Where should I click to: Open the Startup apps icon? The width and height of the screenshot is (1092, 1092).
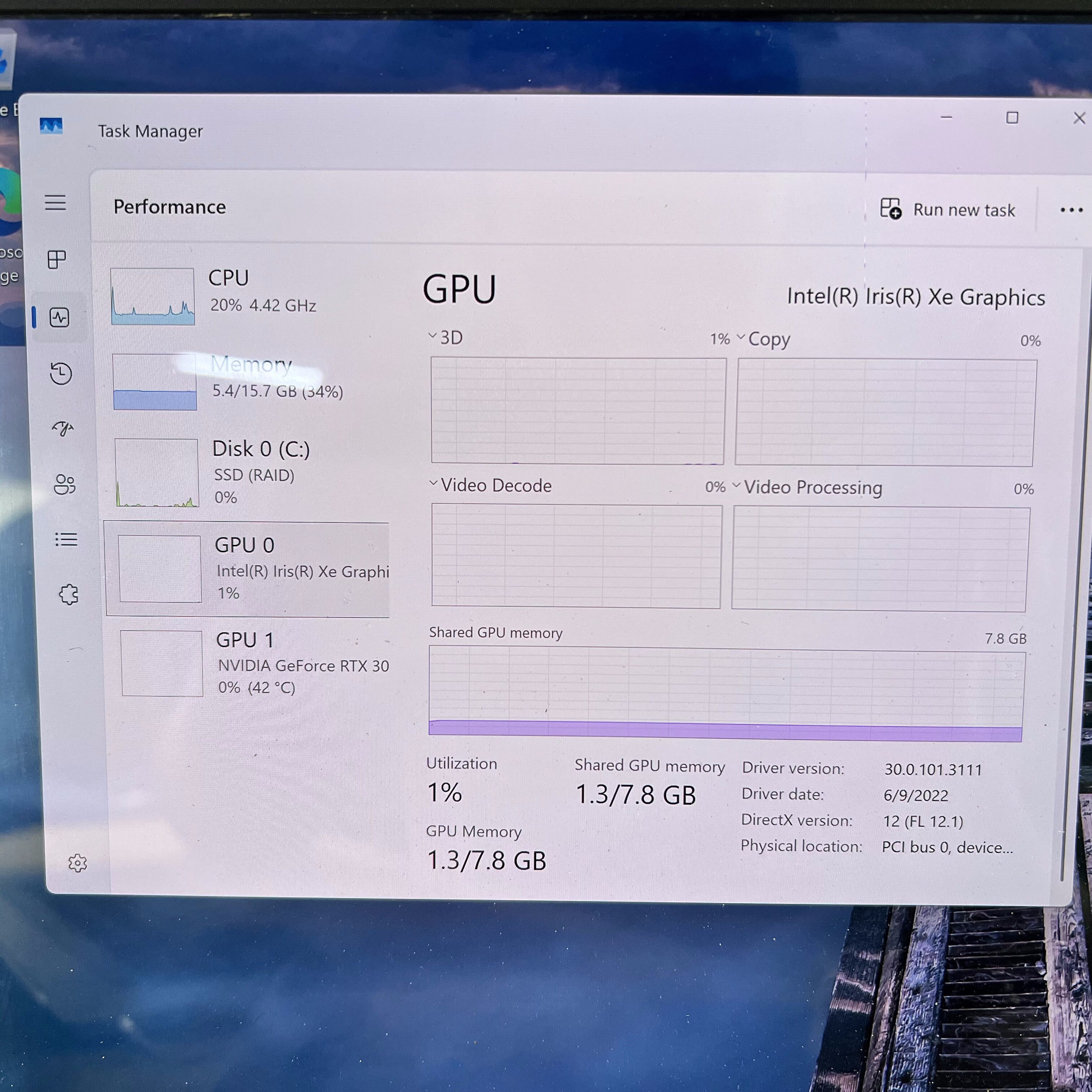(63, 428)
